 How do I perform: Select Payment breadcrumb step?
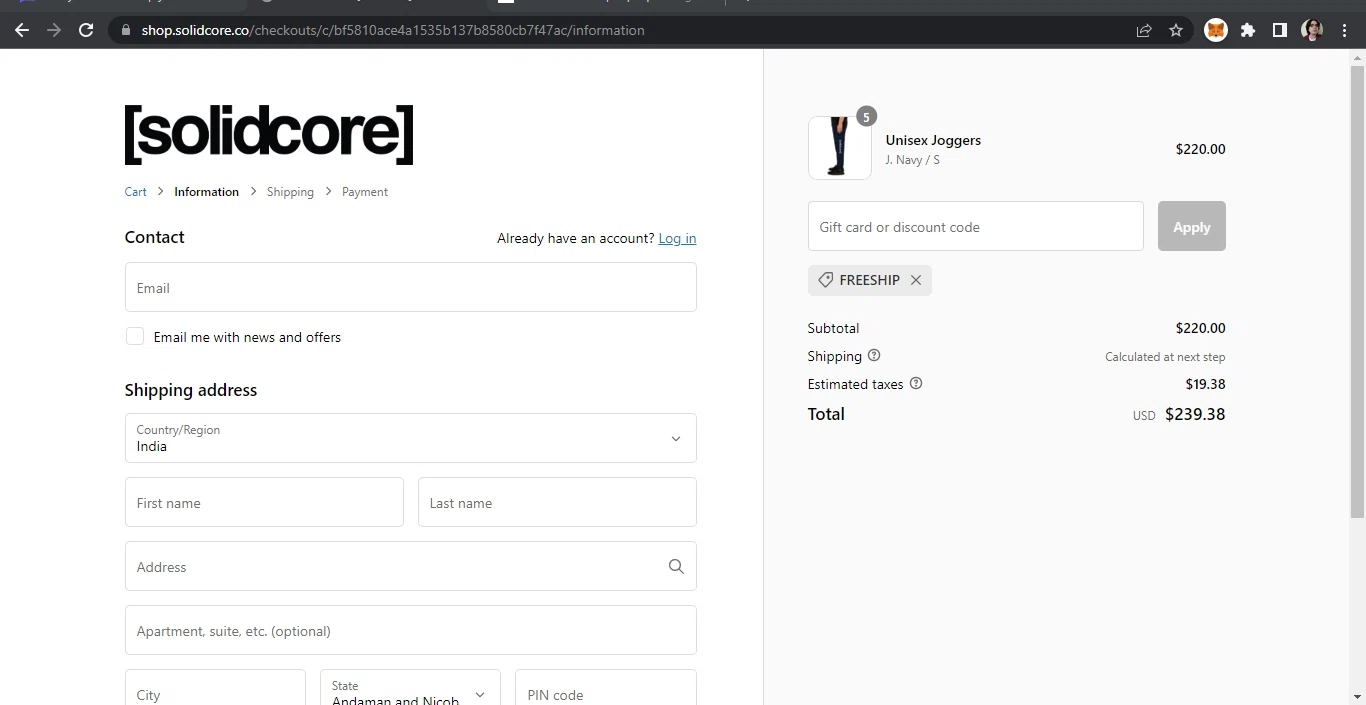pyautogui.click(x=365, y=192)
